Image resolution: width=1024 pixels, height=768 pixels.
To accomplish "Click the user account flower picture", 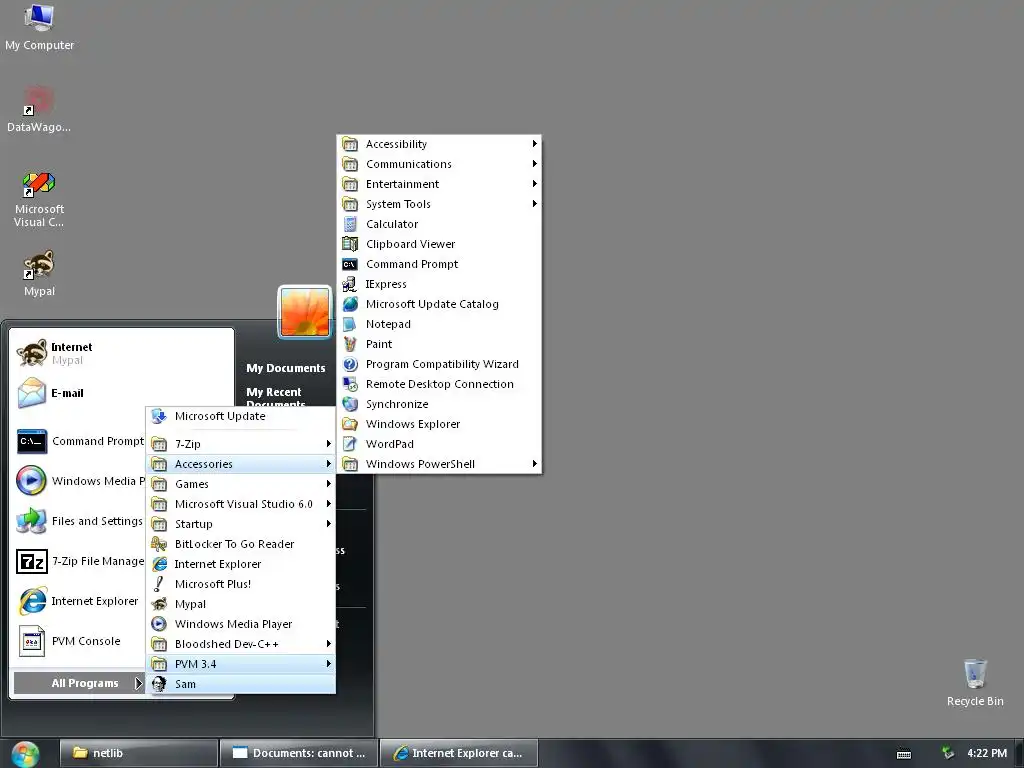I will pos(305,312).
